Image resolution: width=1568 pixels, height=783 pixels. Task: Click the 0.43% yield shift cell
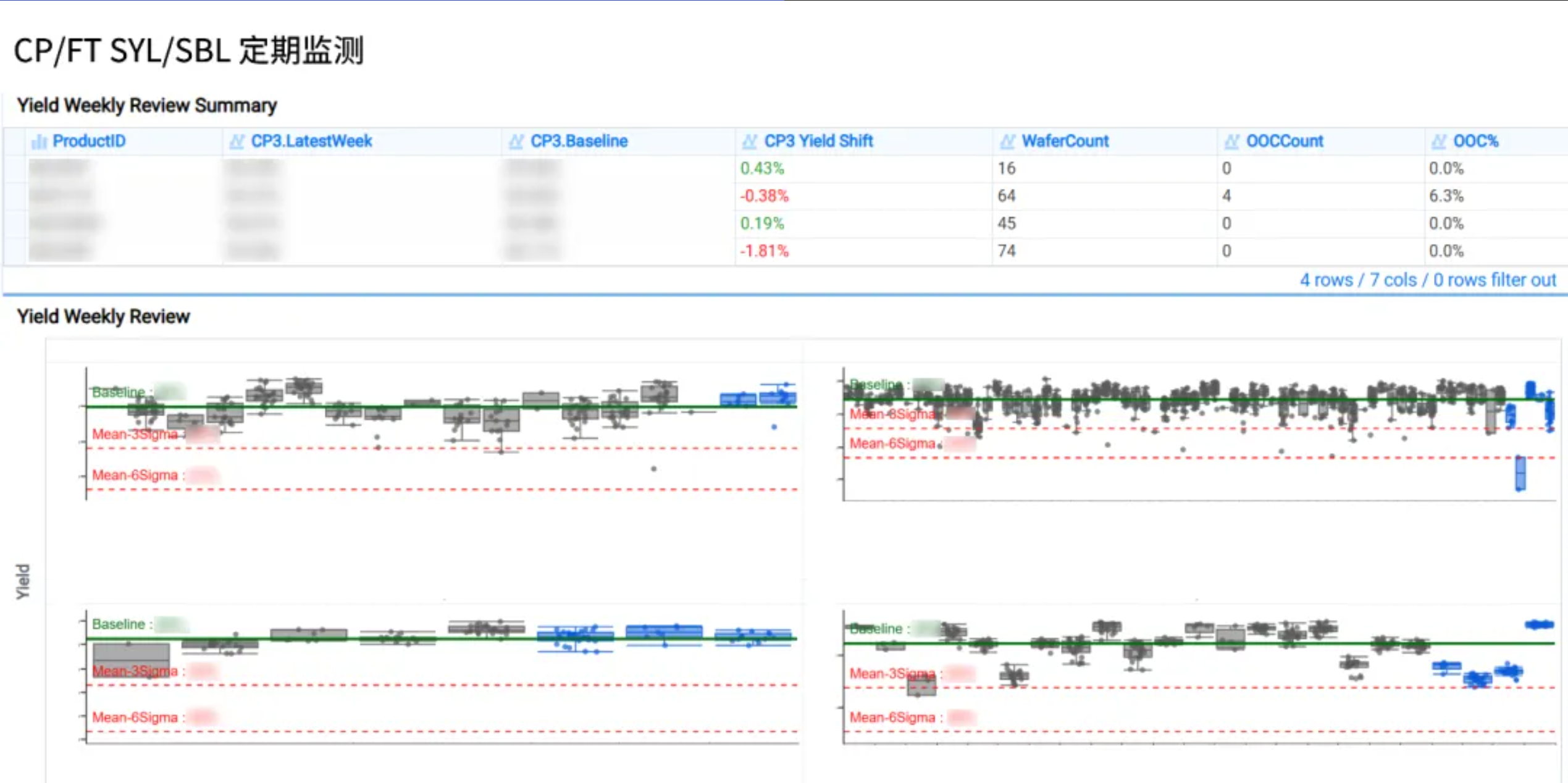coord(762,169)
